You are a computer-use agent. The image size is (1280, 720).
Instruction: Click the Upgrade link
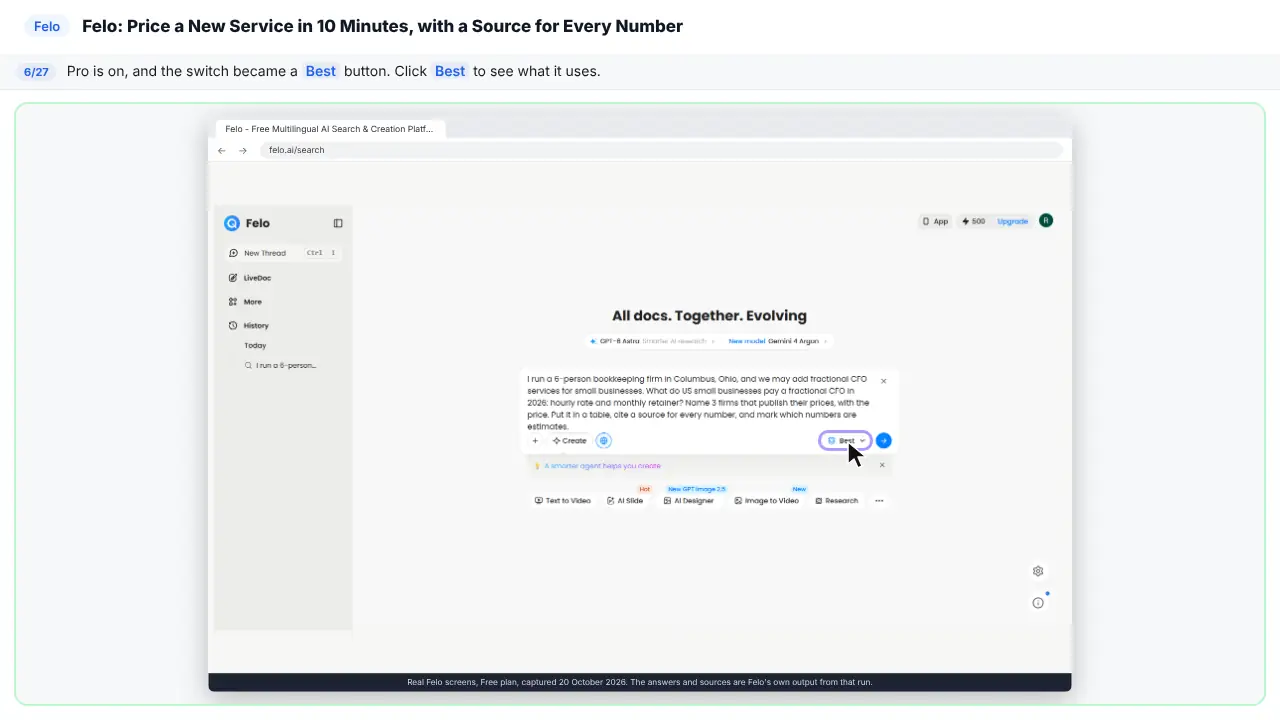click(x=1012, y=221)
